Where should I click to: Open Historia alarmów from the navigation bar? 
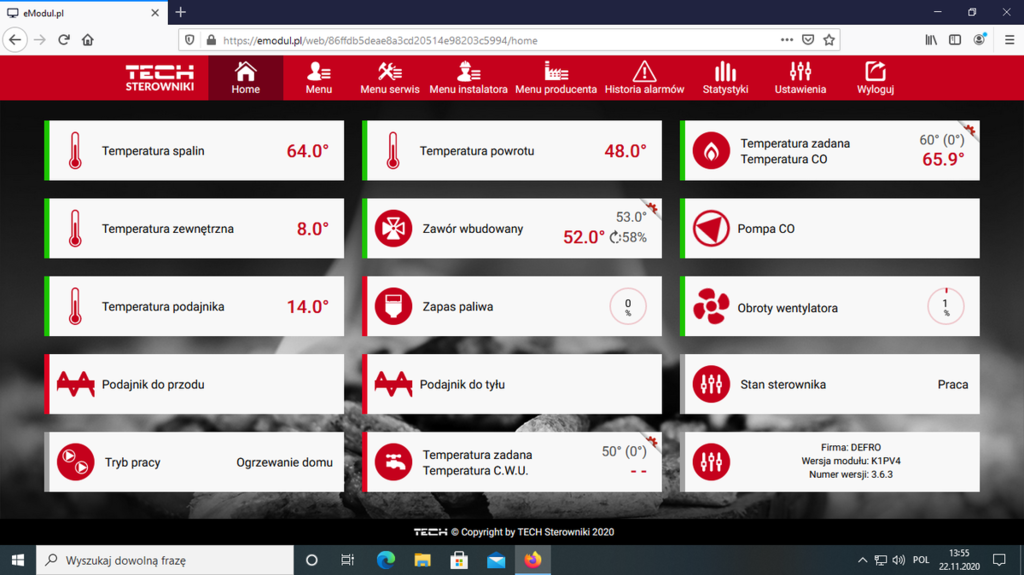(x=644, y=77)
